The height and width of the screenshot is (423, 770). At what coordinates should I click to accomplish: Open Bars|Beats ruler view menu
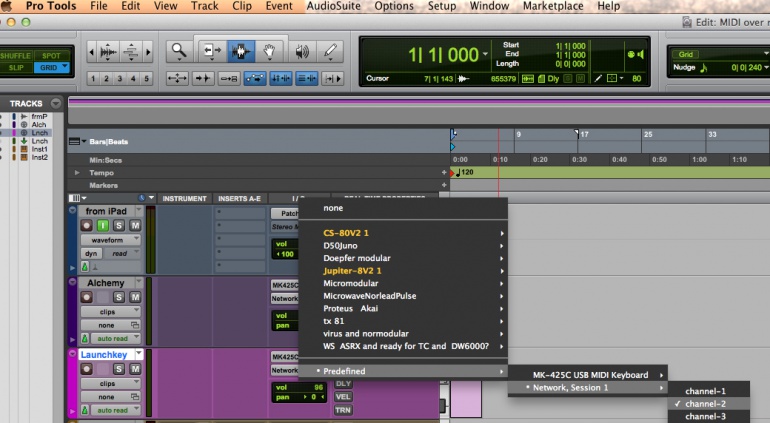tap(77, 141)
